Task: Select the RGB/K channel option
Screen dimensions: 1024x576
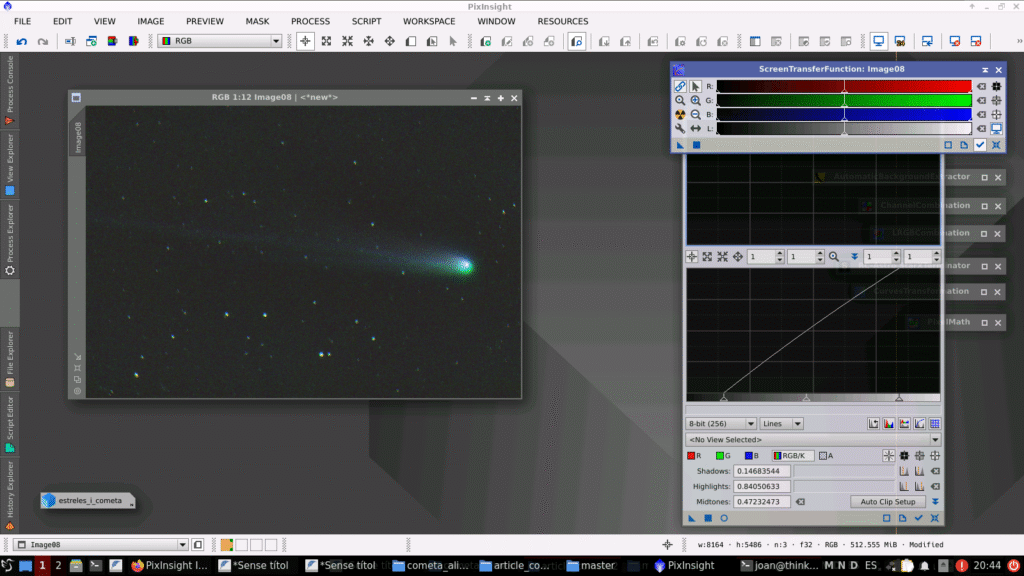Action: point(792,456)
